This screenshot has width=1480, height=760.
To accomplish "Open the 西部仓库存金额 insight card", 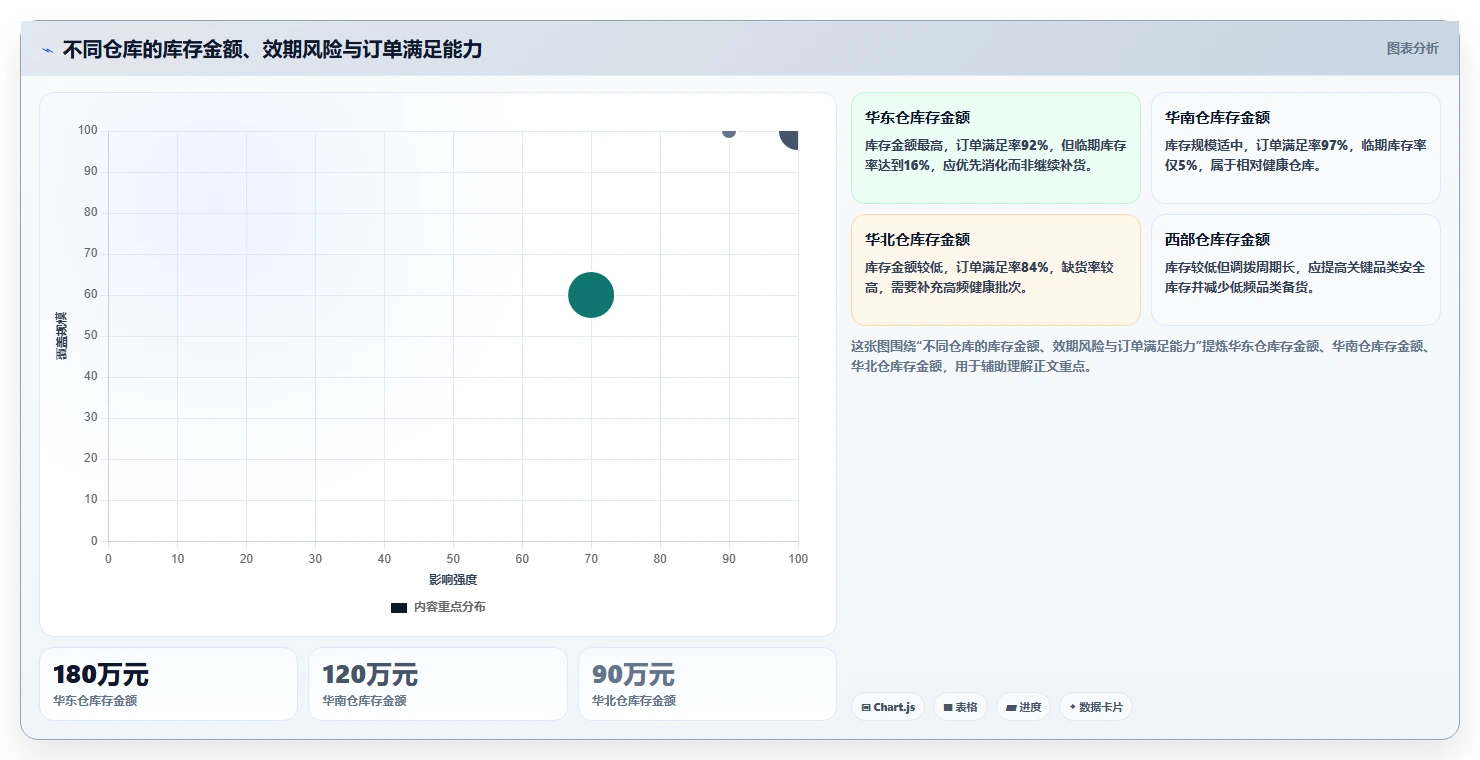I will (1295, 270).
